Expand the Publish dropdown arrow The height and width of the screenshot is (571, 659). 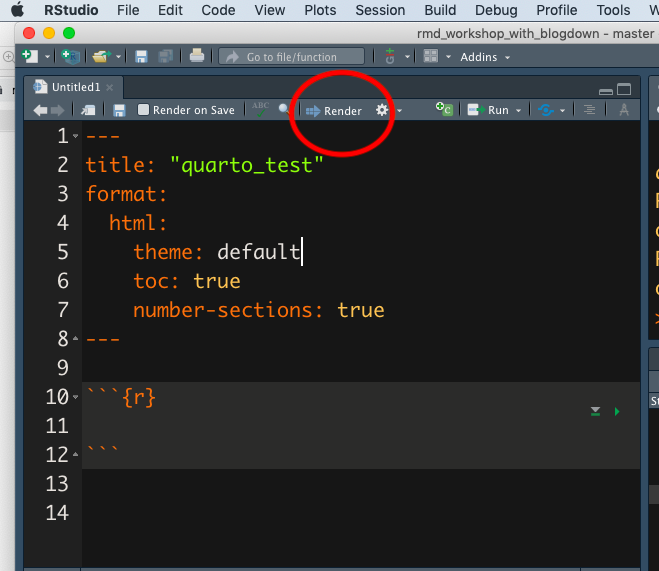click(562, 111)
